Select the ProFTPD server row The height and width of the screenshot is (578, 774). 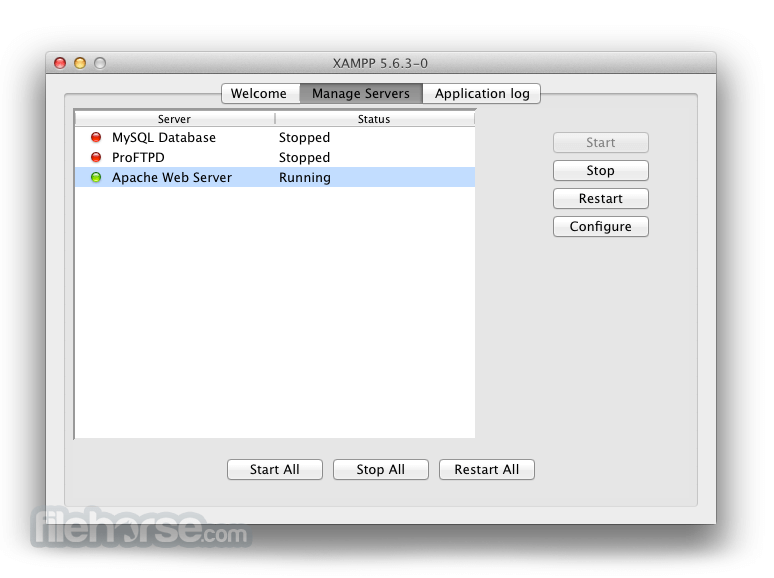click(x=275, y=157)
